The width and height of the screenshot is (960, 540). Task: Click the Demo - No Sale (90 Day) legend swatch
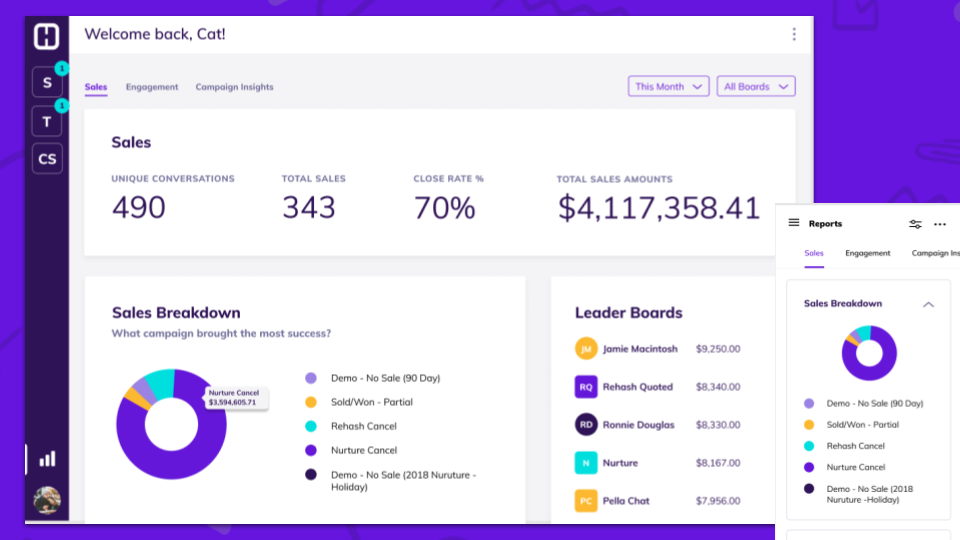coord(311,378)
